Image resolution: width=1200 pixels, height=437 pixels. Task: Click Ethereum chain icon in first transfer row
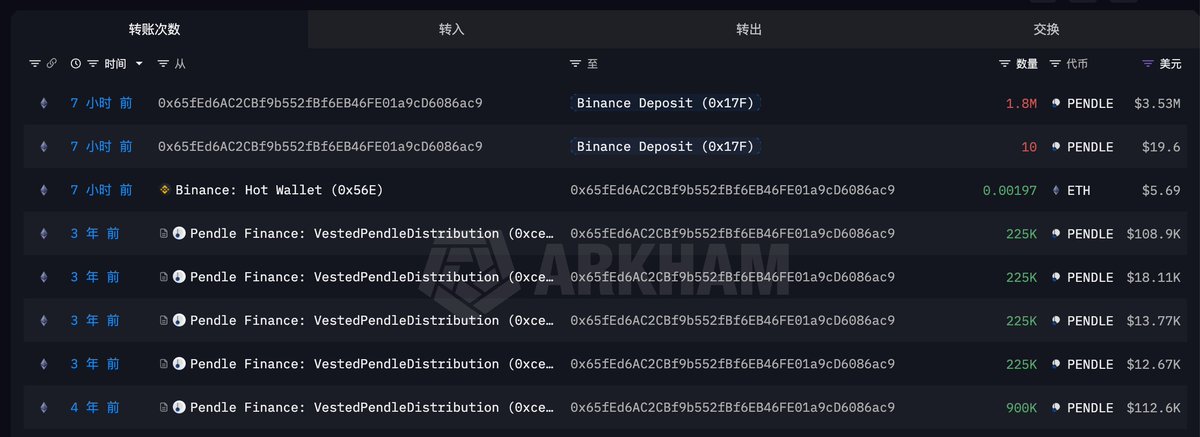pos(43,104)
